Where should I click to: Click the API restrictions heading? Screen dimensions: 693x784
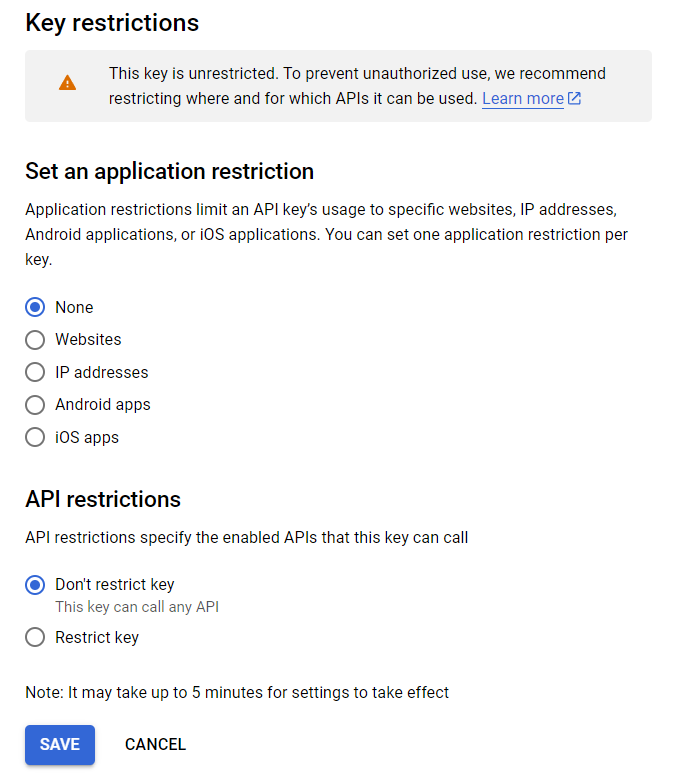[103, 500]
